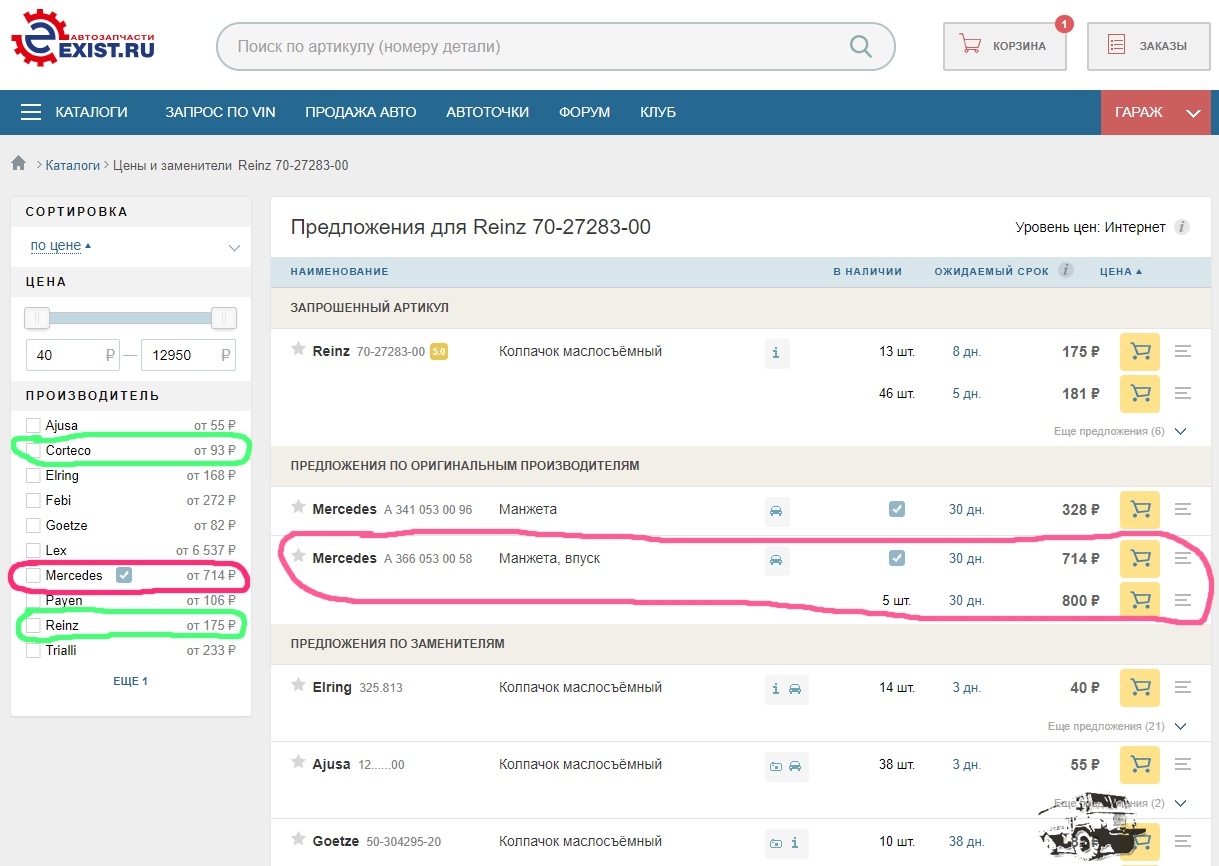This screenshot has height=866, width=1219.
Task: Open the Заказы orders button
Action: (x=1148, y=46)
